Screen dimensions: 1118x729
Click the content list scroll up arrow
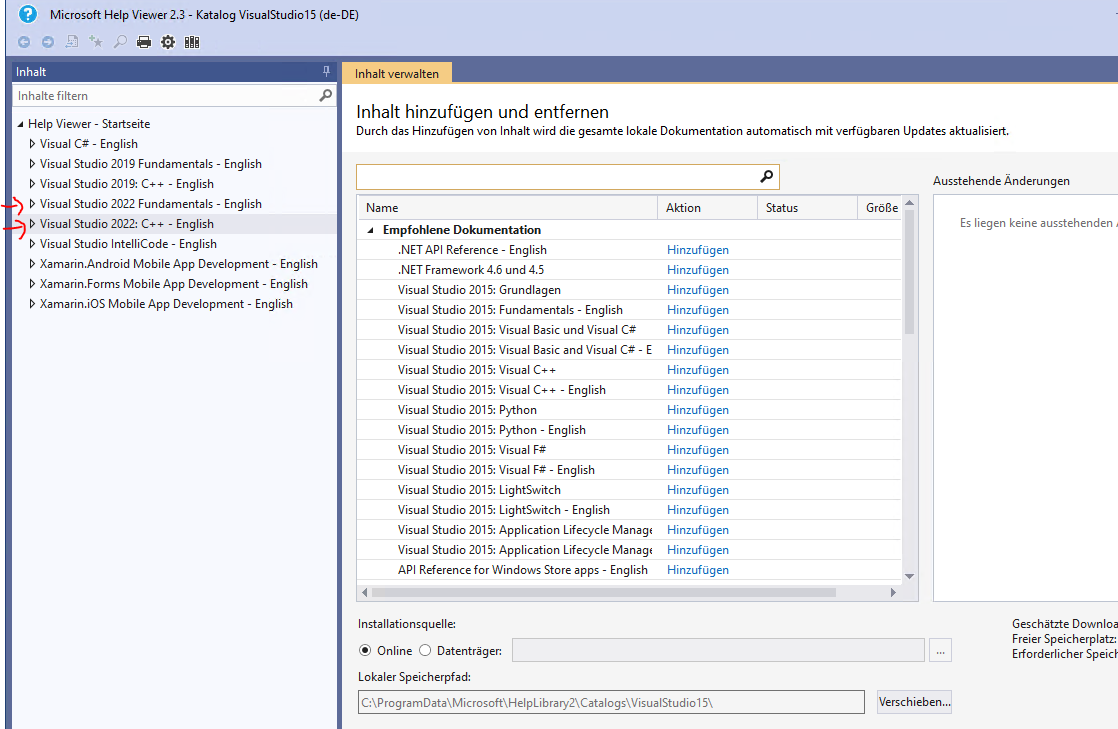coord(909,203)
